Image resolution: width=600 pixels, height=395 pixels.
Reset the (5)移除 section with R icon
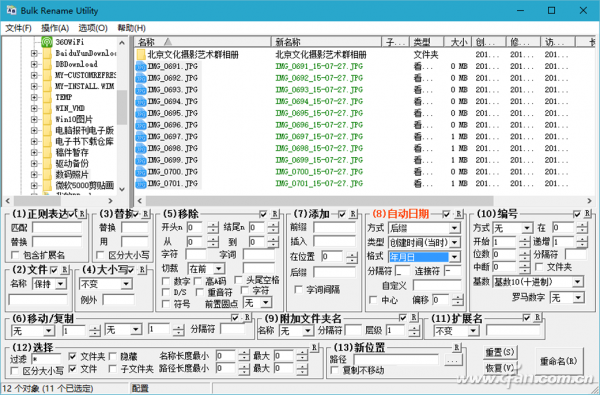275,214
